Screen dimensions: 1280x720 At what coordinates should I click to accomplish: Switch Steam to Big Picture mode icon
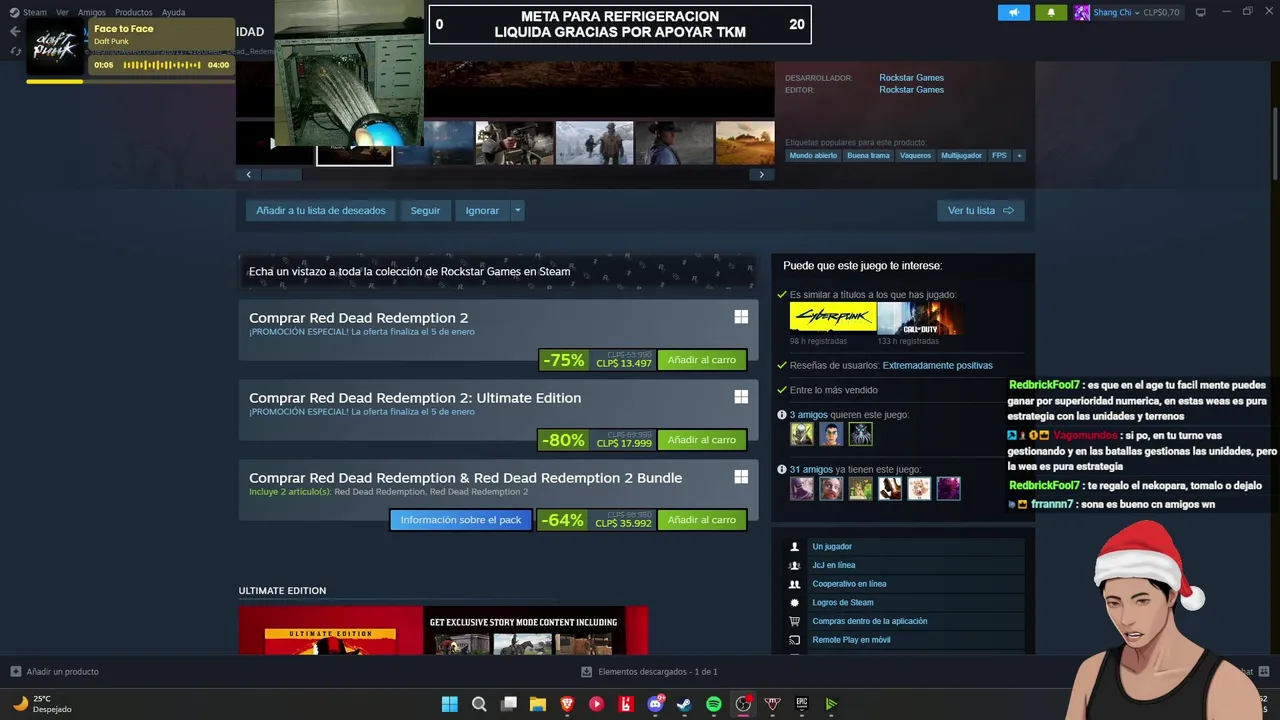(x=1200, y=12)
